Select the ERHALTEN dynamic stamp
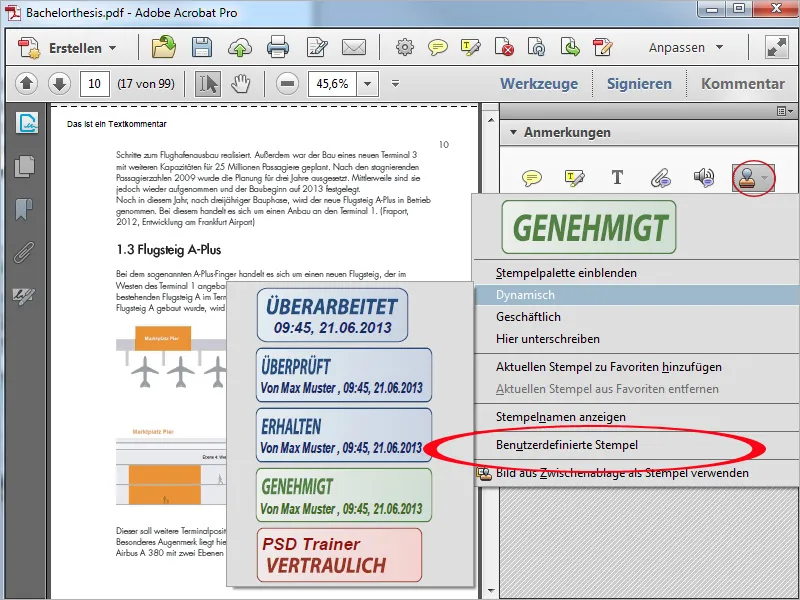Image resolution: width=800 pixels, height=600 pixels. (x=343, y=435)
